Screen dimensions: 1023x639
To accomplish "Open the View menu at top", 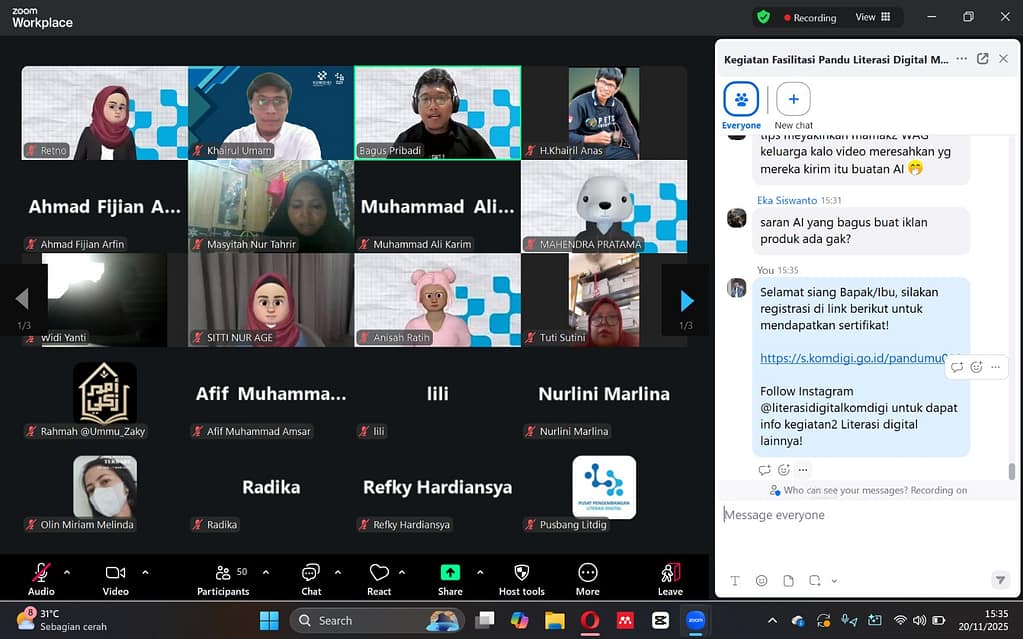I will coord(870,17).
